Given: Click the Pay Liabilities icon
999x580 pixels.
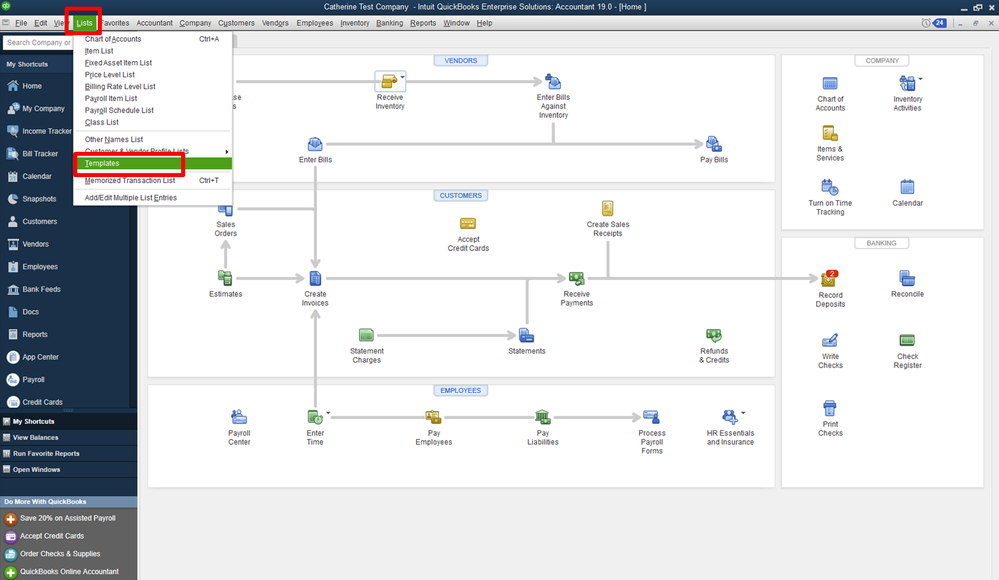Looking at the screenshot, I should (x=542, y=417).
